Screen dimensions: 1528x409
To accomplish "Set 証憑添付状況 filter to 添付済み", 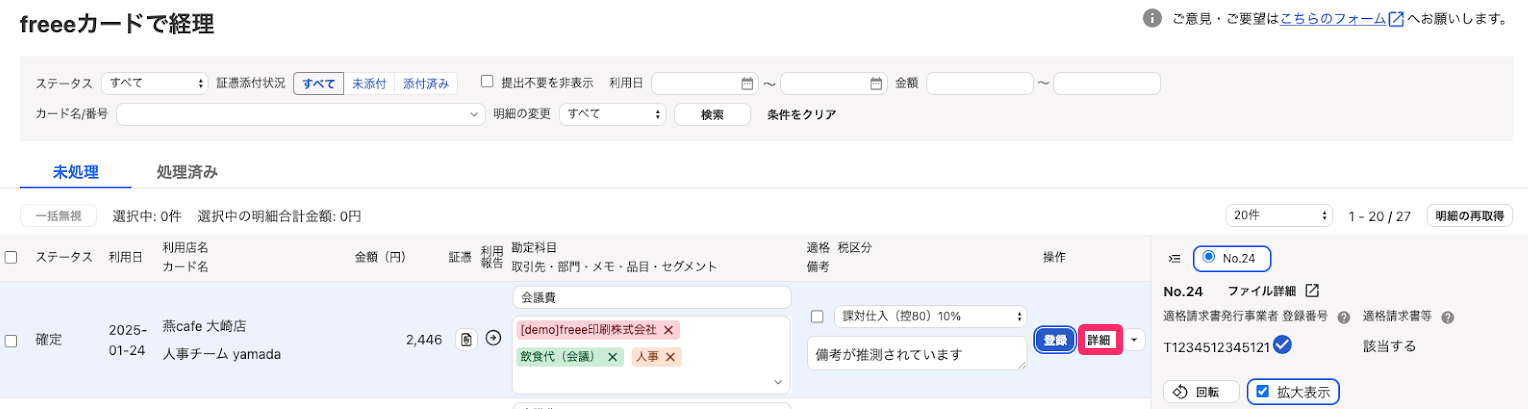I will (x=426, y=84).
